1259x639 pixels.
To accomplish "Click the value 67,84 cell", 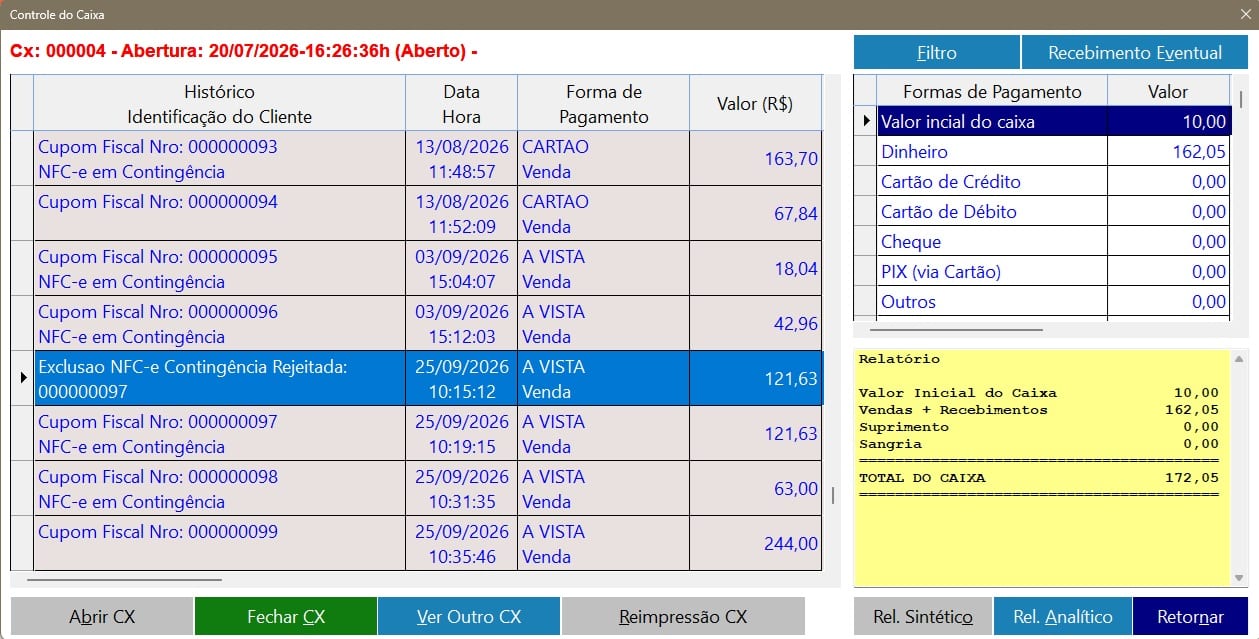I will (756, 214).
